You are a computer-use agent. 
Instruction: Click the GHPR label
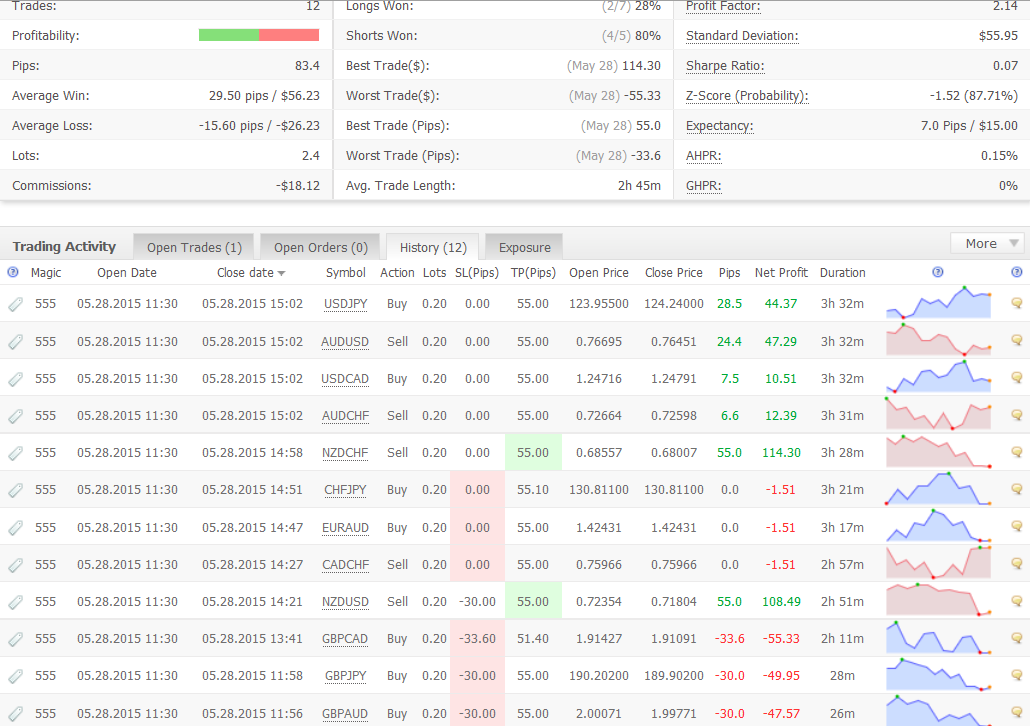[704, 187]
